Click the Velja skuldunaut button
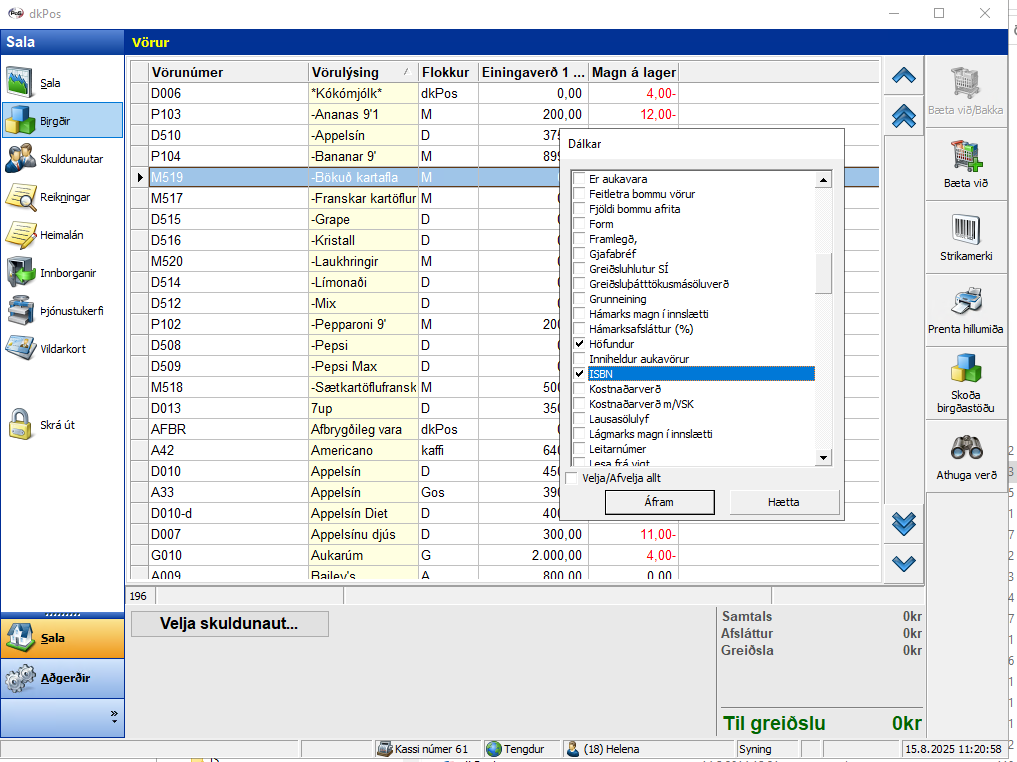 pyautogui.click(x=229, y=624)
